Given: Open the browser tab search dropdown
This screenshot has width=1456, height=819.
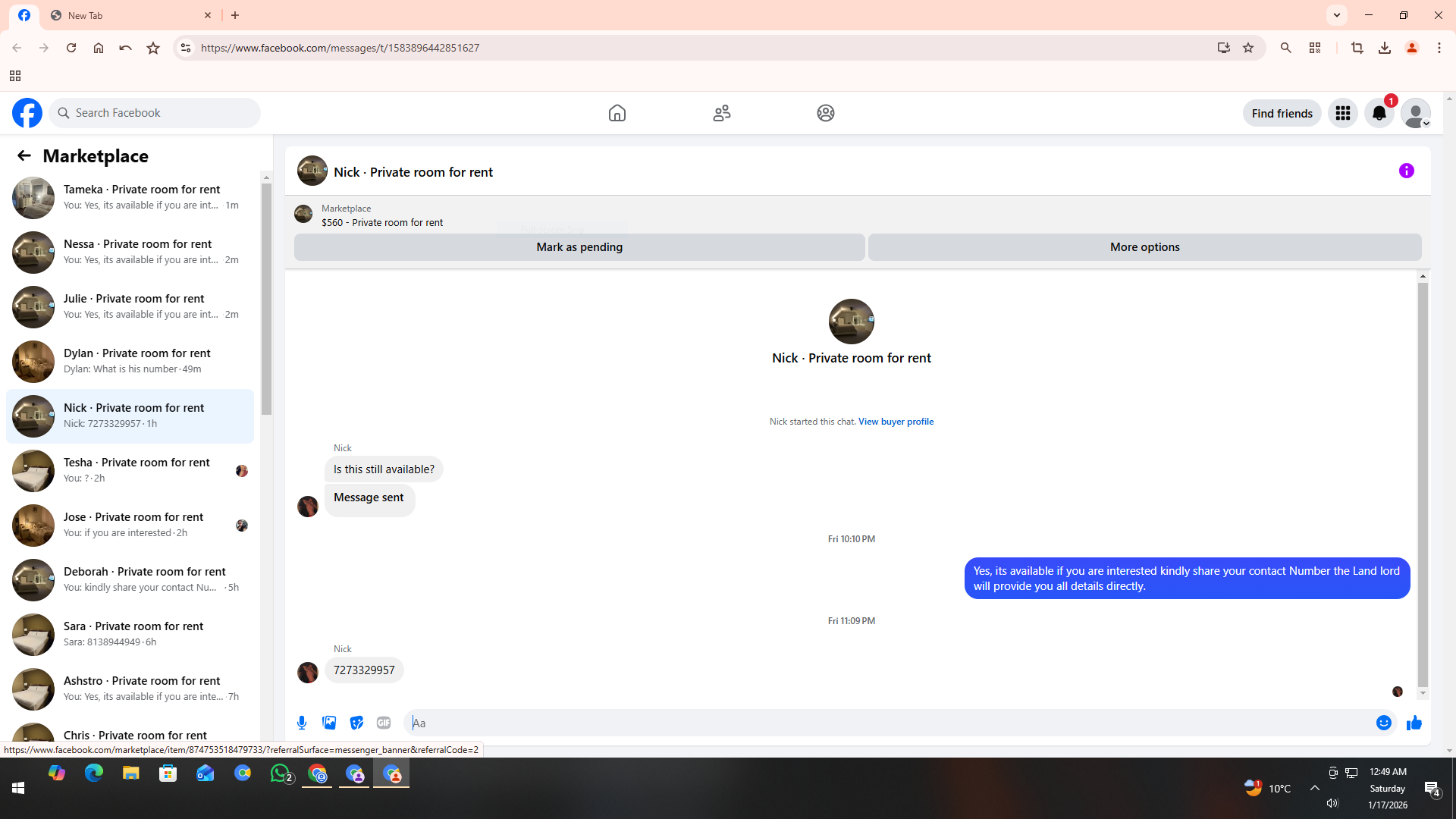Looking at the screenshot, I should pyautogui.click(x=1336, y=15).
